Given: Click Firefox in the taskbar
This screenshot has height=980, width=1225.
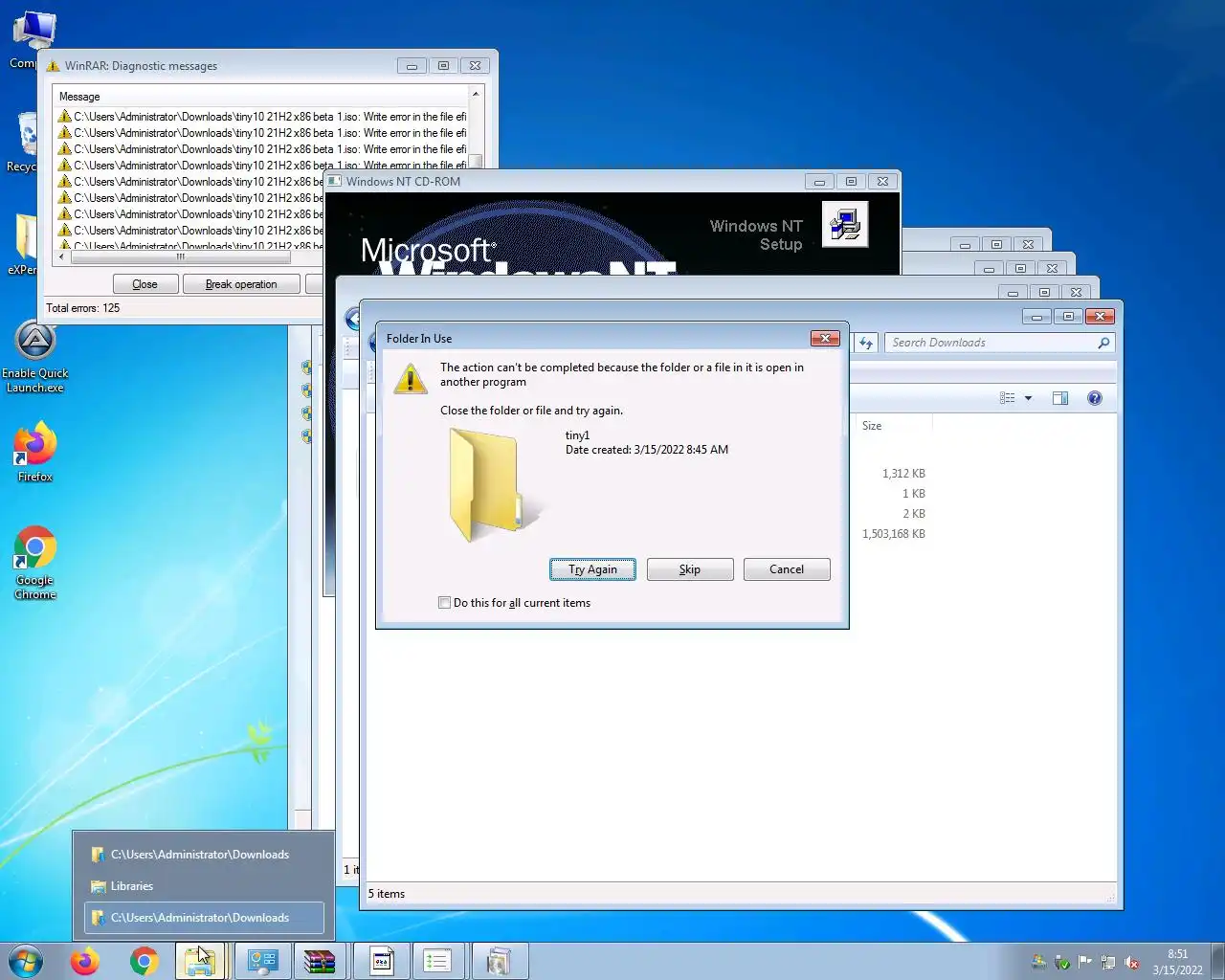Looking at the screenshot, I should (85, 961).
